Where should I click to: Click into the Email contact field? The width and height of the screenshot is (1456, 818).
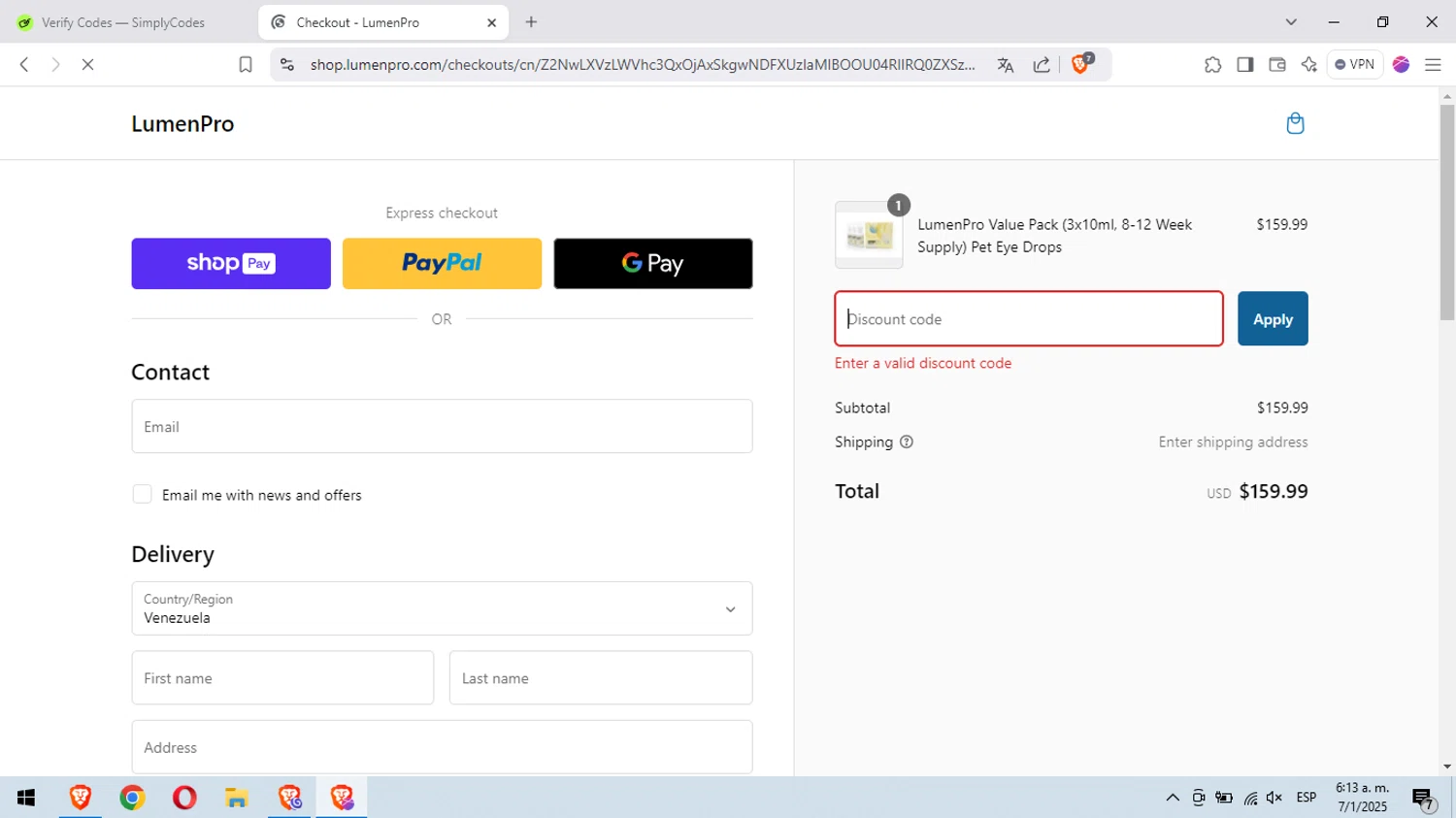coord(442,426)
